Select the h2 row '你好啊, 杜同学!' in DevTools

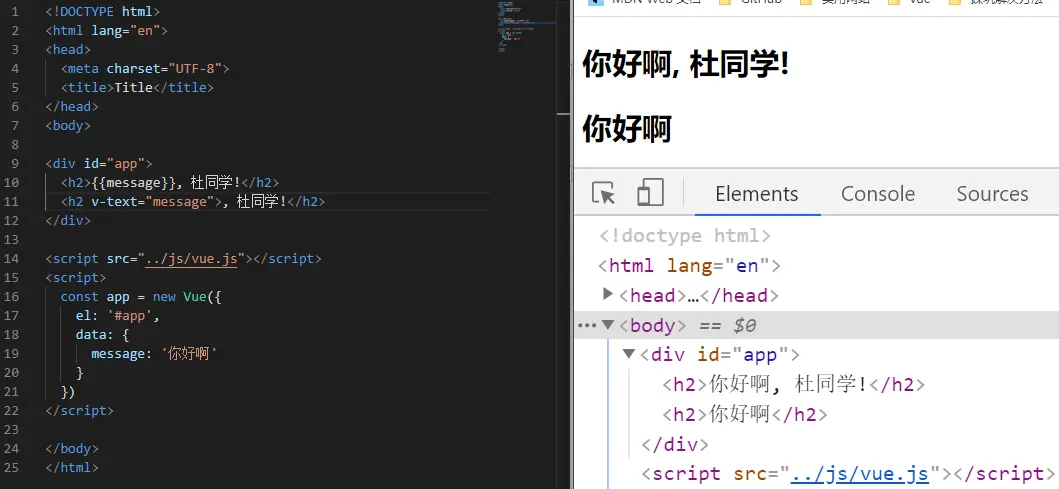(793, 385)
